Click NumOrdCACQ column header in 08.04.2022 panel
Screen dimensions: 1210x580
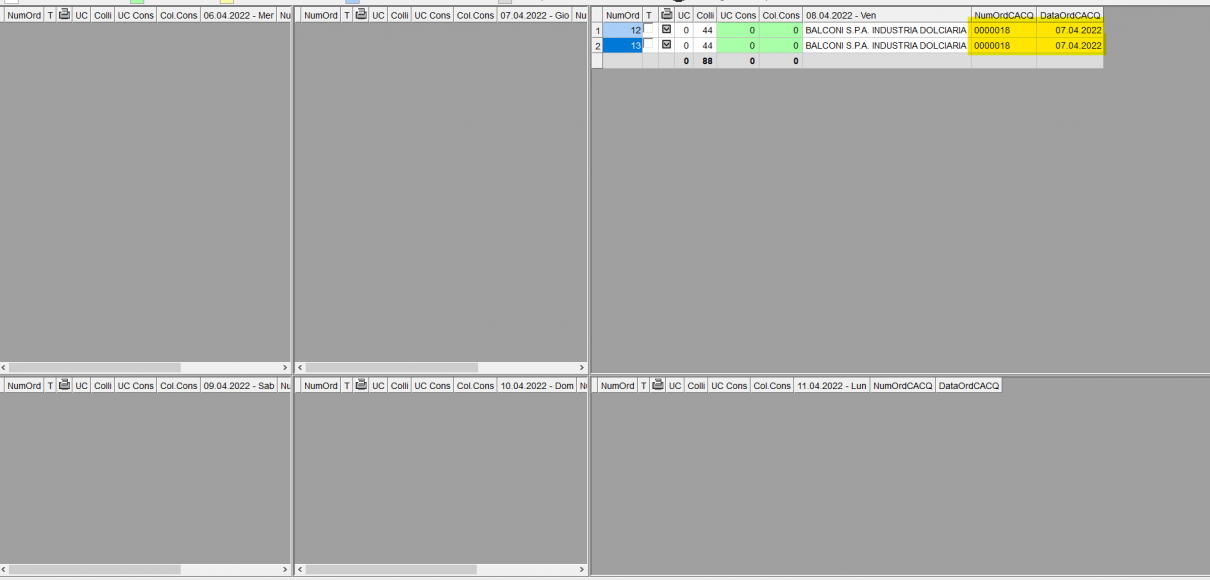pos(1003,16)
